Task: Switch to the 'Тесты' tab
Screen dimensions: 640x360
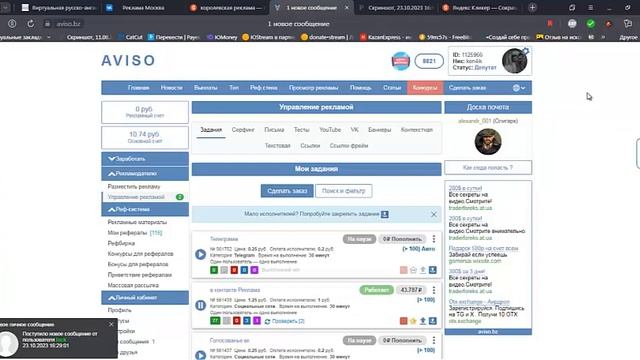Action: (x=302, y=130)
